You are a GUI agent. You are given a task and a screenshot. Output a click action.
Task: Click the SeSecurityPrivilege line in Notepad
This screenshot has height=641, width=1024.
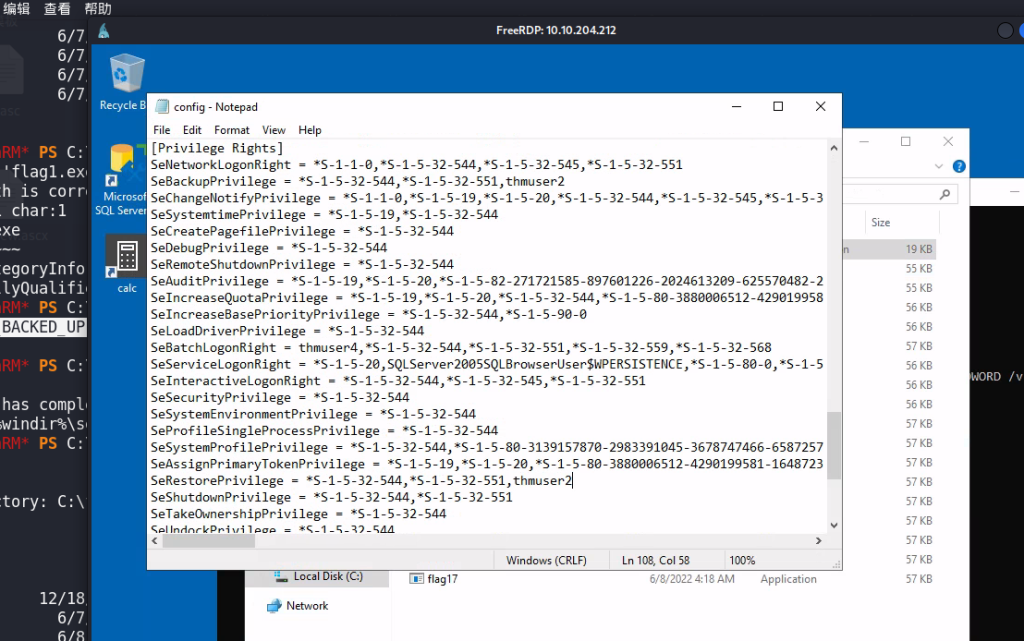(x=280, y=398)
